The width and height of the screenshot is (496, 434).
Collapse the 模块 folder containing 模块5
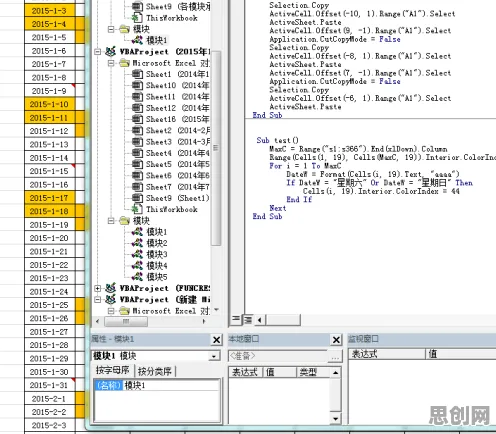point(111,221)
